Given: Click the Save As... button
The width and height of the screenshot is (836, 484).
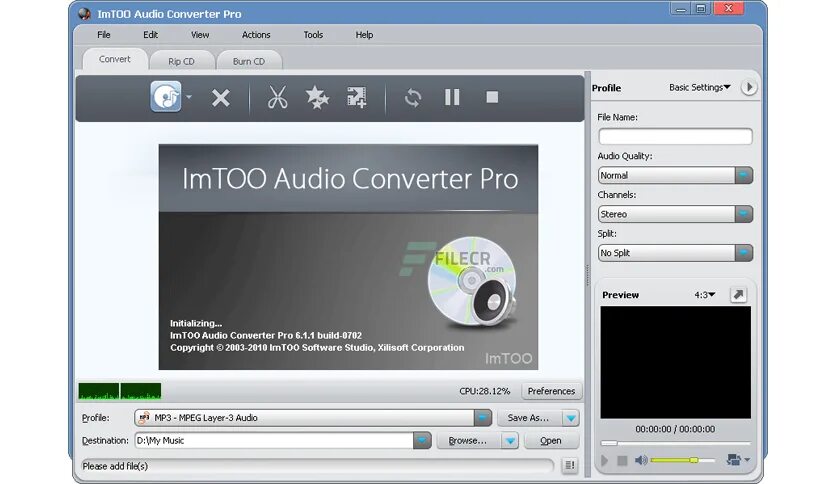Looking at the screenshot, I should [x=529, y=418].
